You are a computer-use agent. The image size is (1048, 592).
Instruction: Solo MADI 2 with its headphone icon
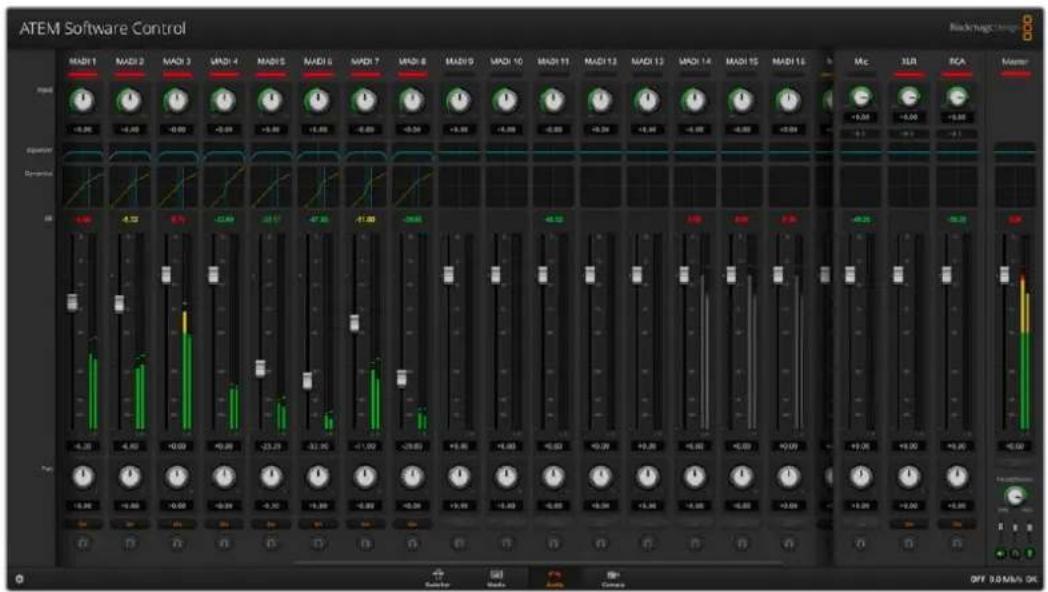tap(130, 544)
